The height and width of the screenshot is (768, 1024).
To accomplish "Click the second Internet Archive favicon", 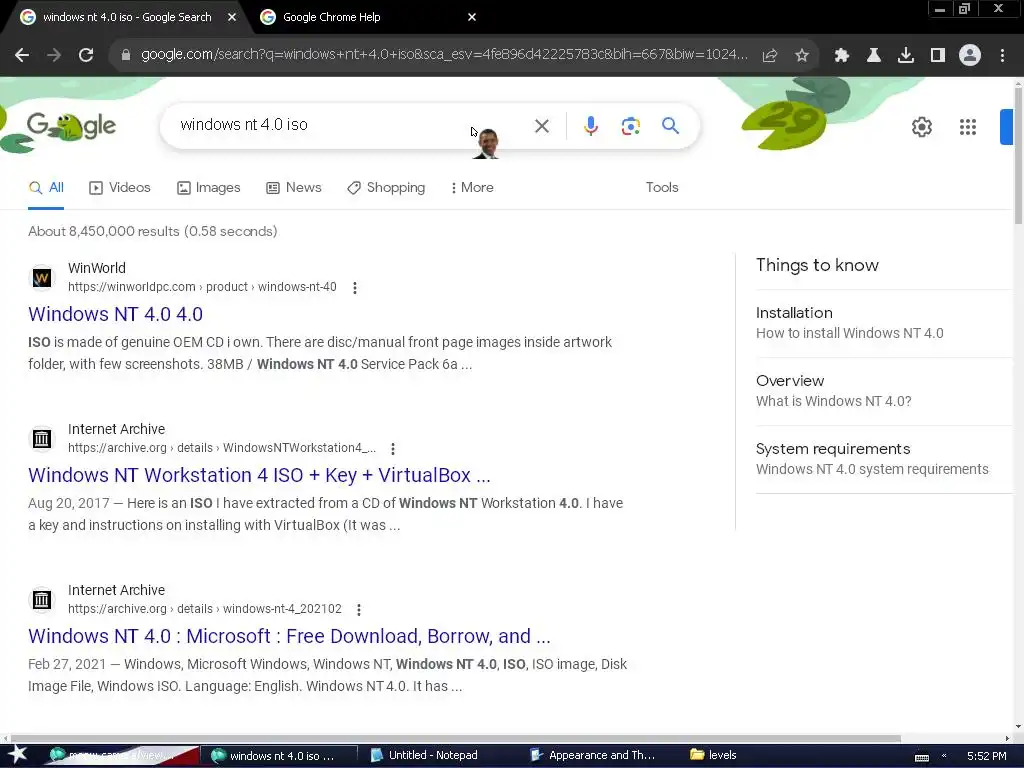I will [x=42, y=600].
